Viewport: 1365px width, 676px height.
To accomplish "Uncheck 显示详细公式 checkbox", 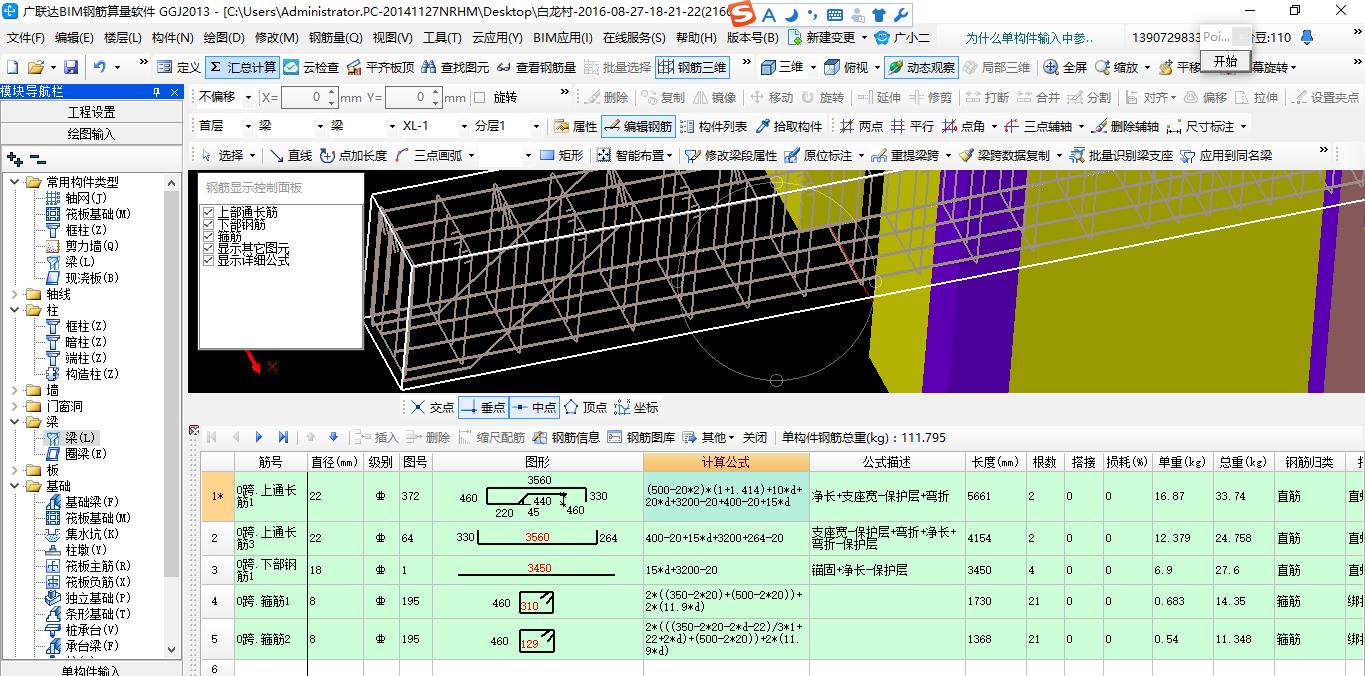I will [x=208, y=260].
